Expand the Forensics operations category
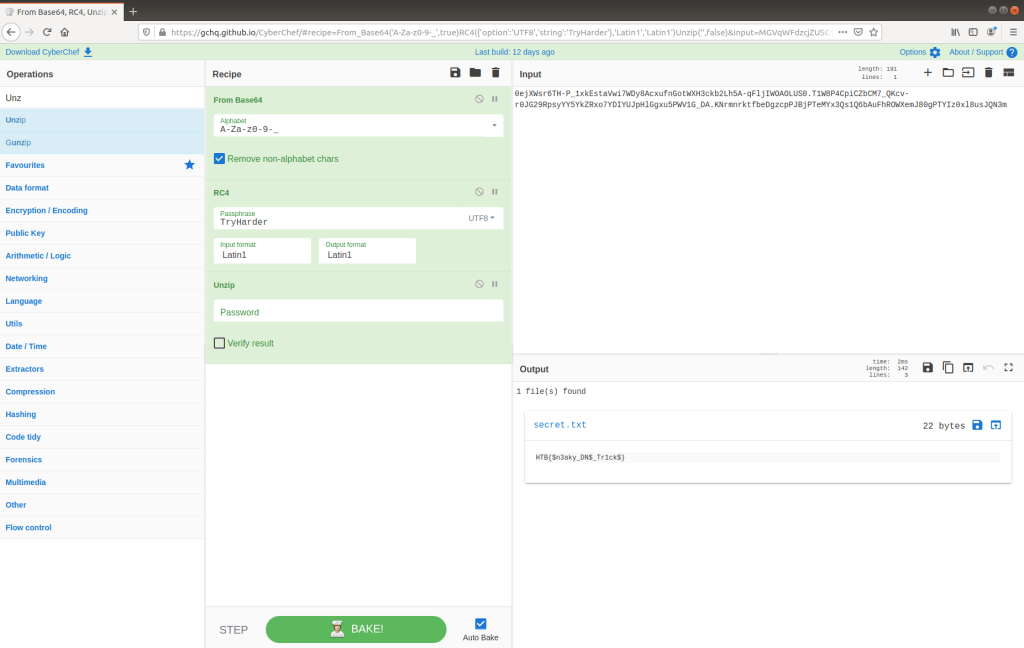1024x648 pixels. (24, 460)
